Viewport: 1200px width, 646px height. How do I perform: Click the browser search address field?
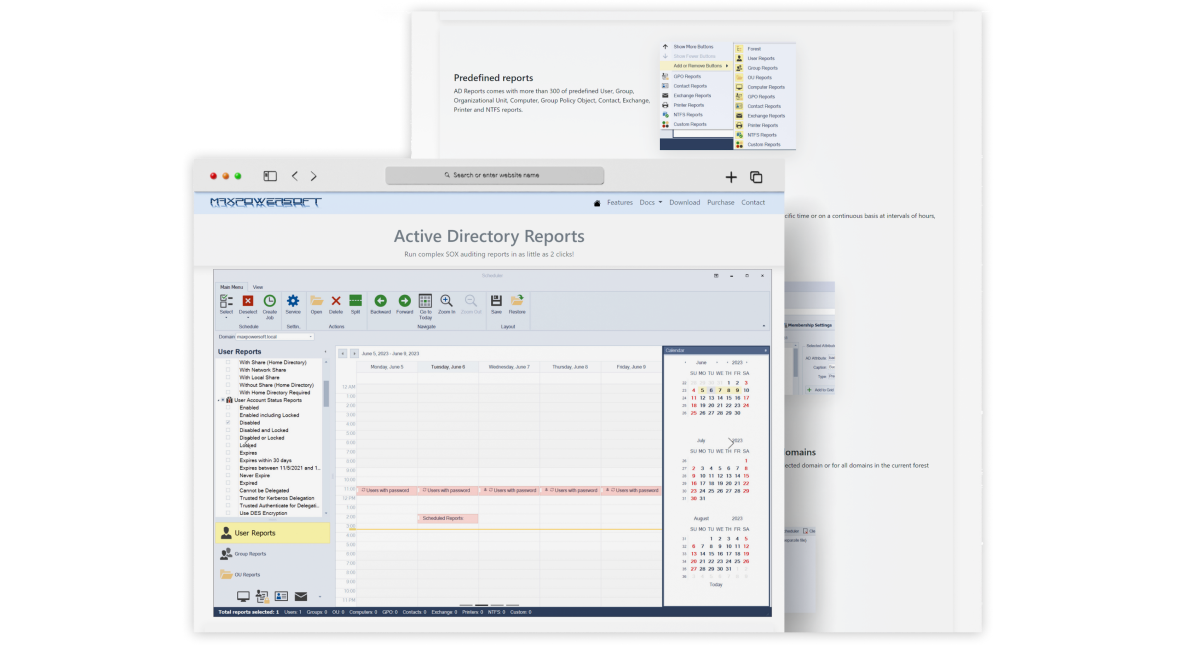click(495, 175)
